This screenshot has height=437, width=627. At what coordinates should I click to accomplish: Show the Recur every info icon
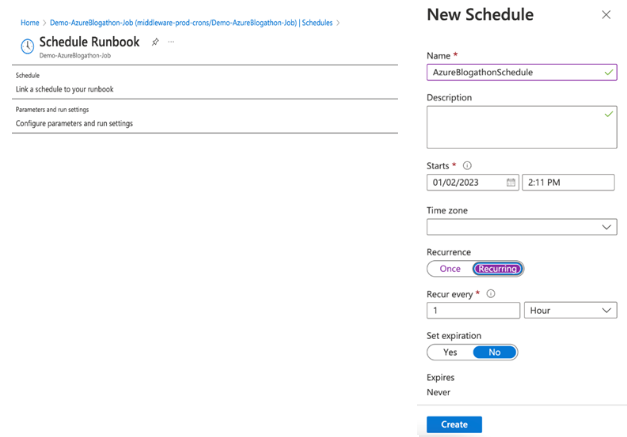(491, 294)
